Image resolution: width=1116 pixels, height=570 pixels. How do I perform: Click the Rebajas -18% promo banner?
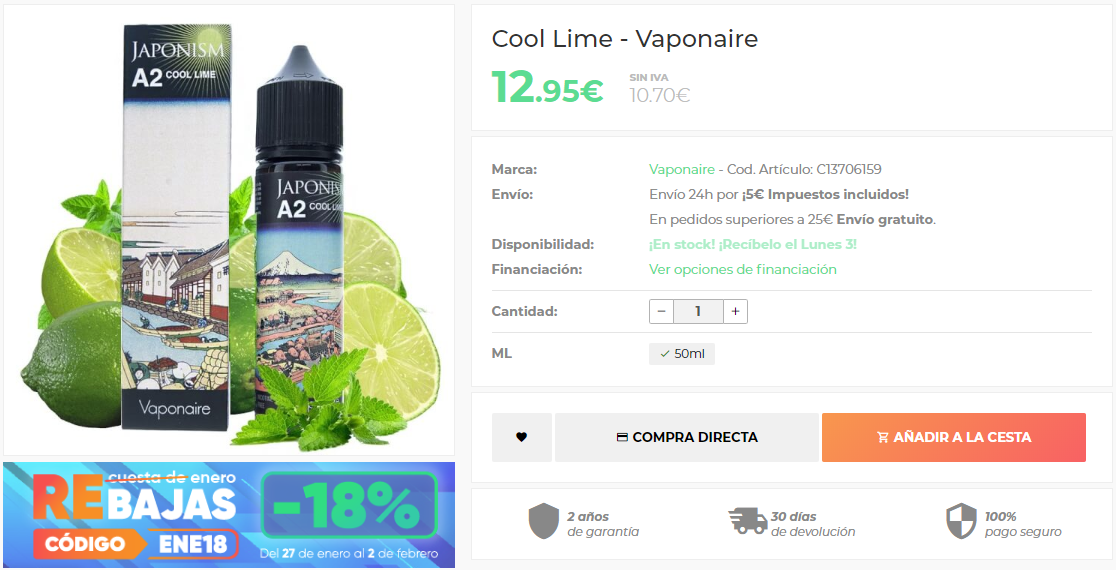tap(228, 514)
